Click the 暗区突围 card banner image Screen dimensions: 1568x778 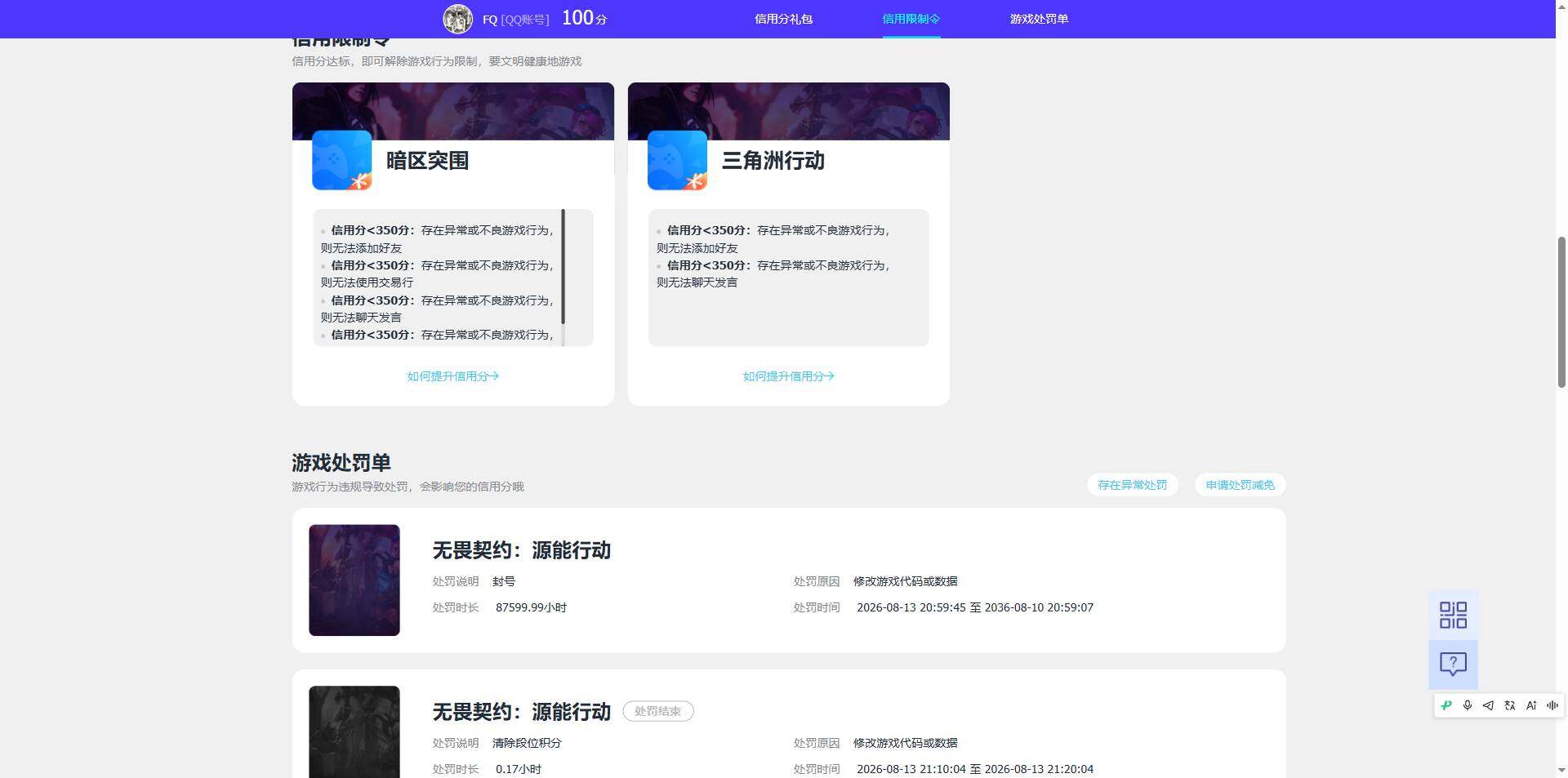(x=453, y=111)
